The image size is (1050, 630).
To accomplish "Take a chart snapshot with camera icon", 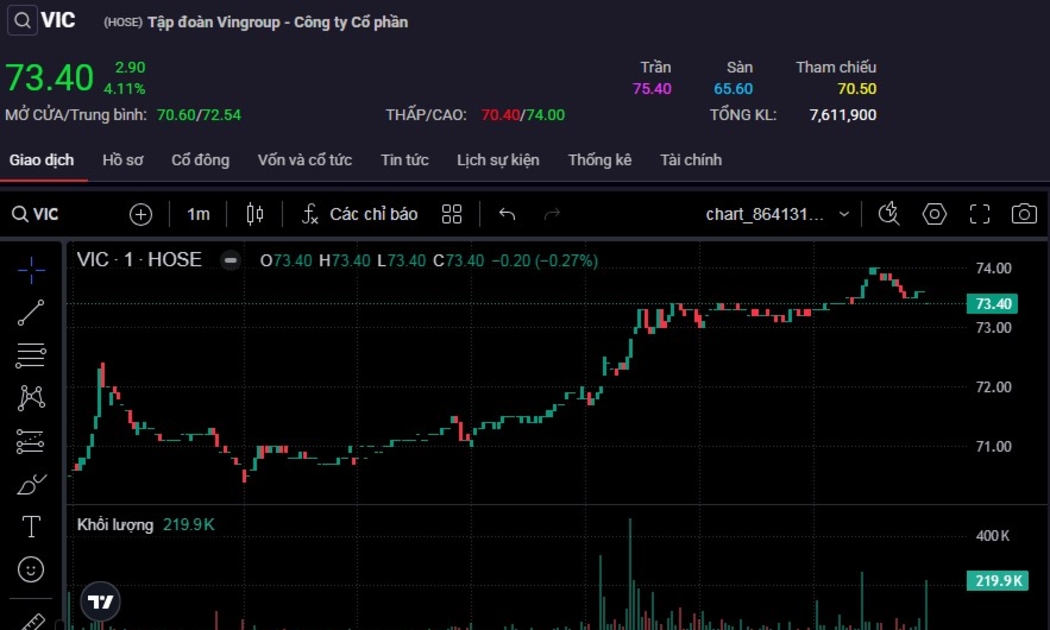I will (1023, 214).
